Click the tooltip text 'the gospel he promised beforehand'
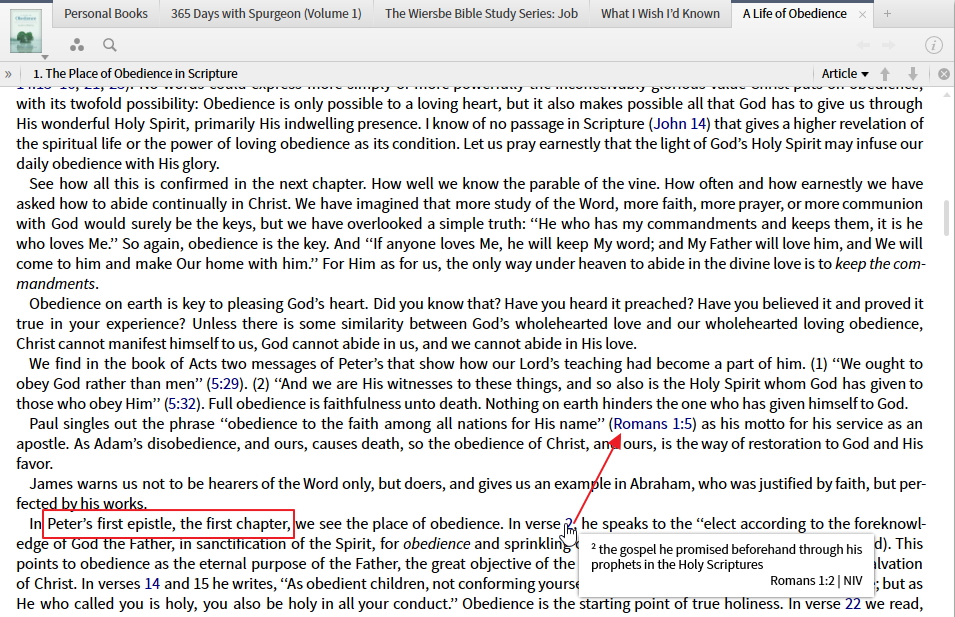Screen dimensions: 955x617 694,549
